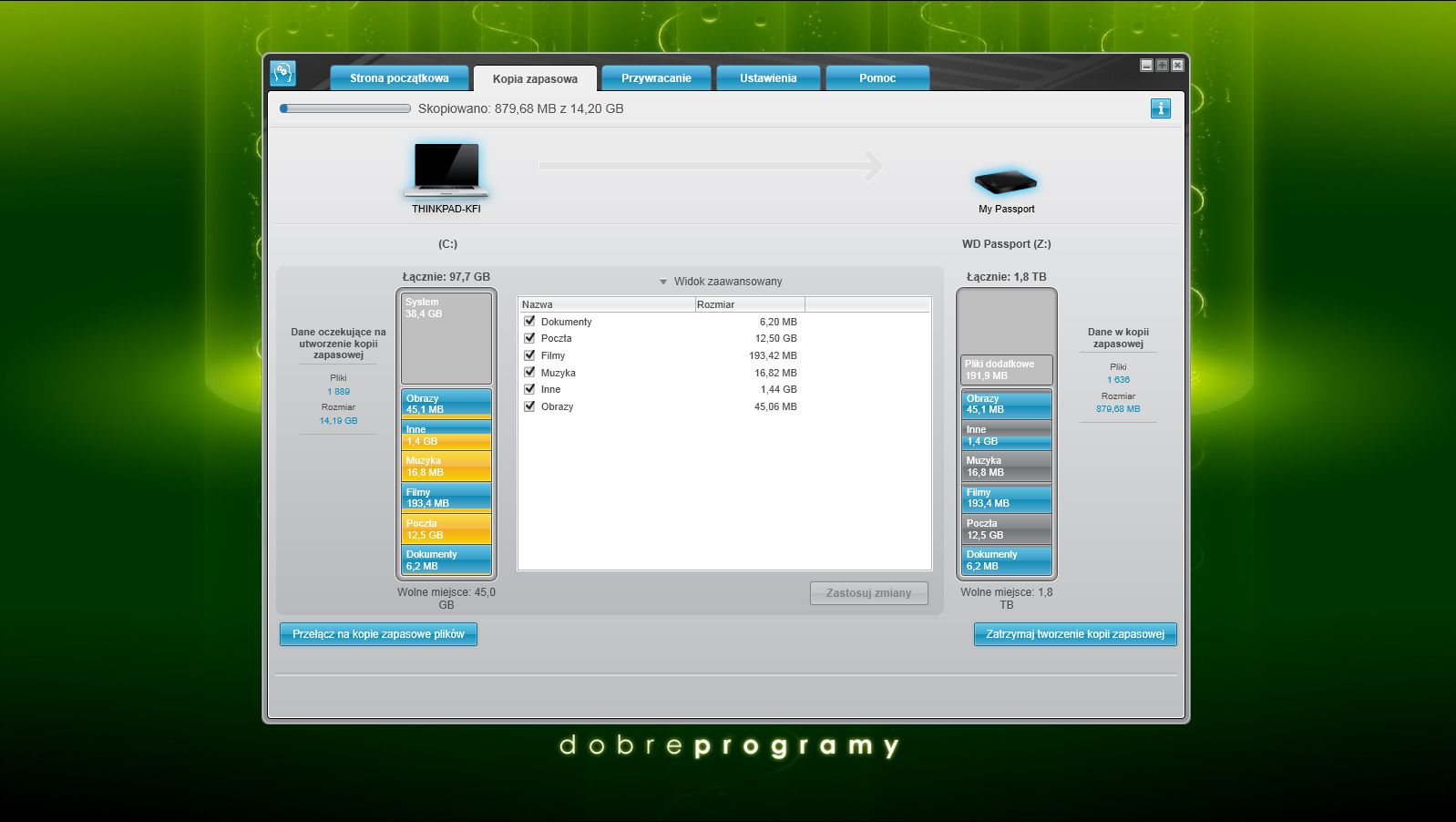The image size is (1456, 822).
Task: Click the Muzyka 16,82 MB size value
Action: [x=775, y=373]
